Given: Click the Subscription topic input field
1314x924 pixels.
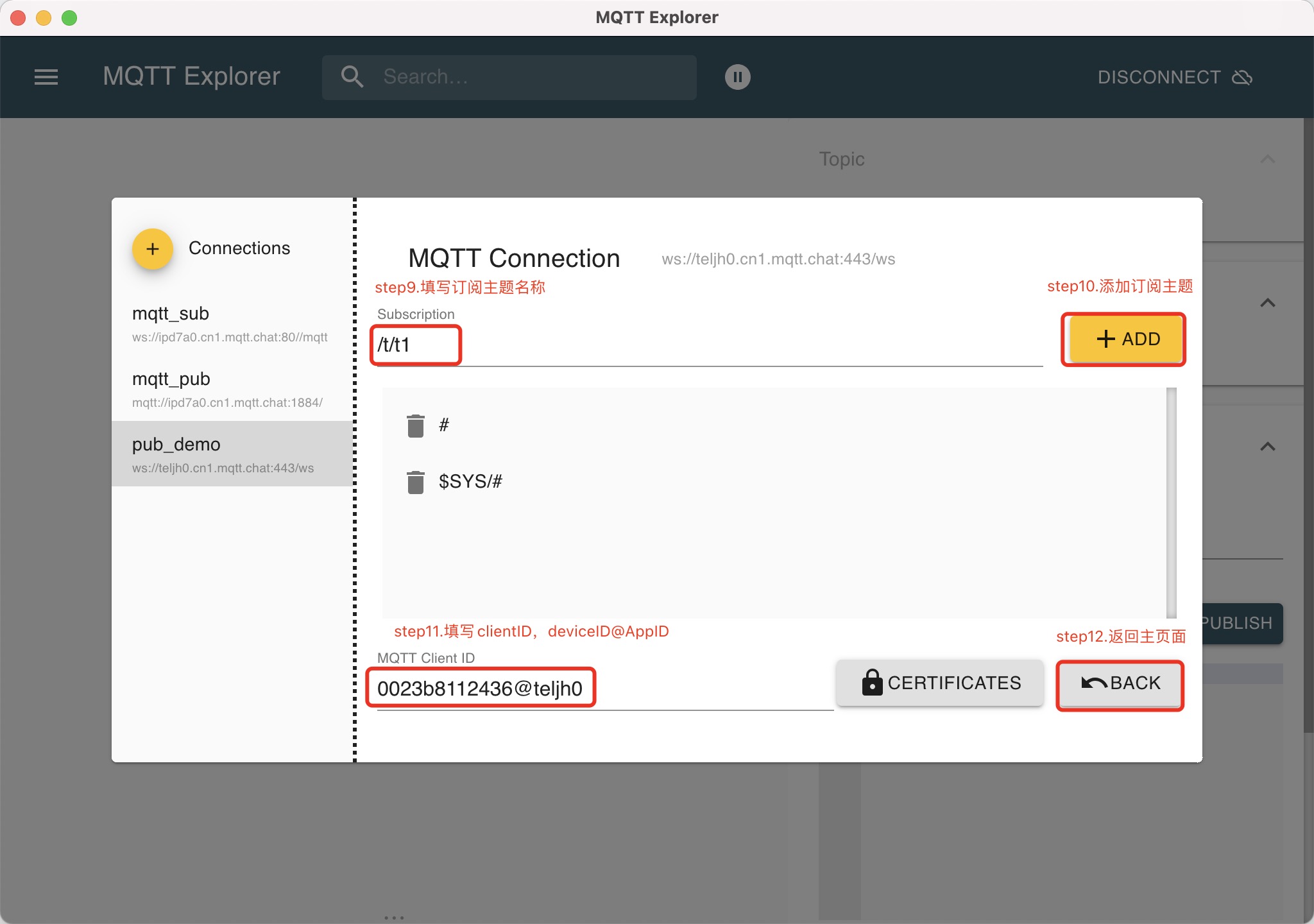Looking at the screenshot, I should point(706,345).
